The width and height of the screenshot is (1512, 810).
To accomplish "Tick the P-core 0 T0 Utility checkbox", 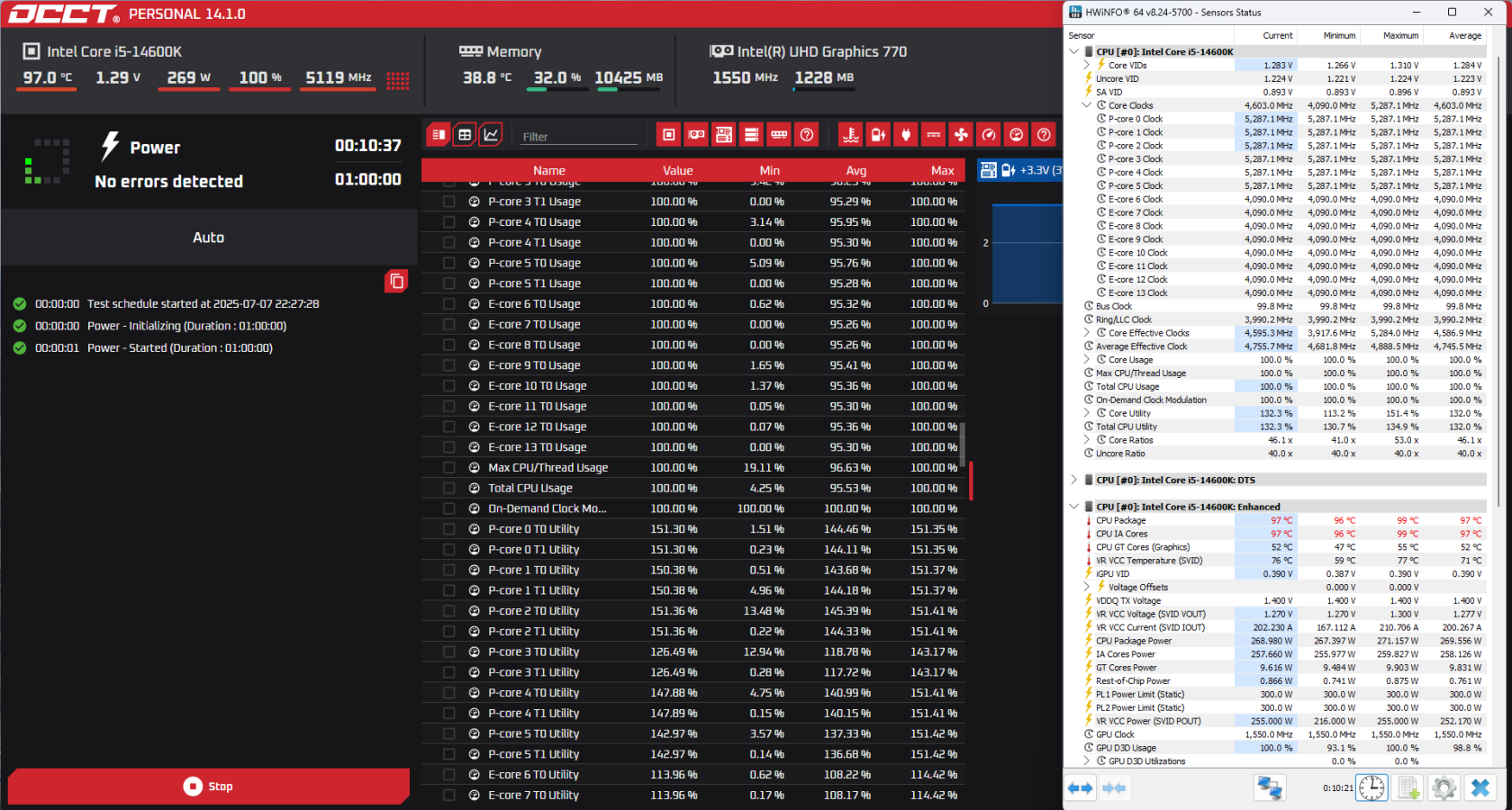I will [x=448, y=529].
